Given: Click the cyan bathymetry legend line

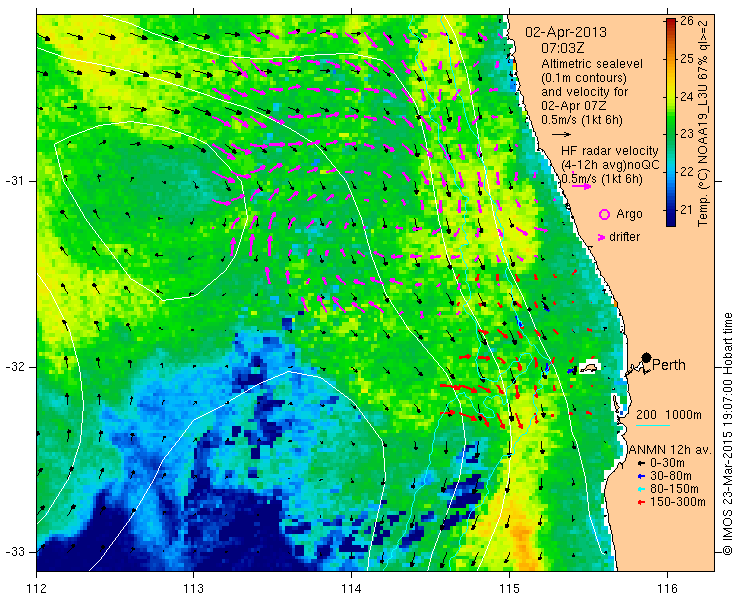Looking at the screenshot, I should click(x=653, y=426).
